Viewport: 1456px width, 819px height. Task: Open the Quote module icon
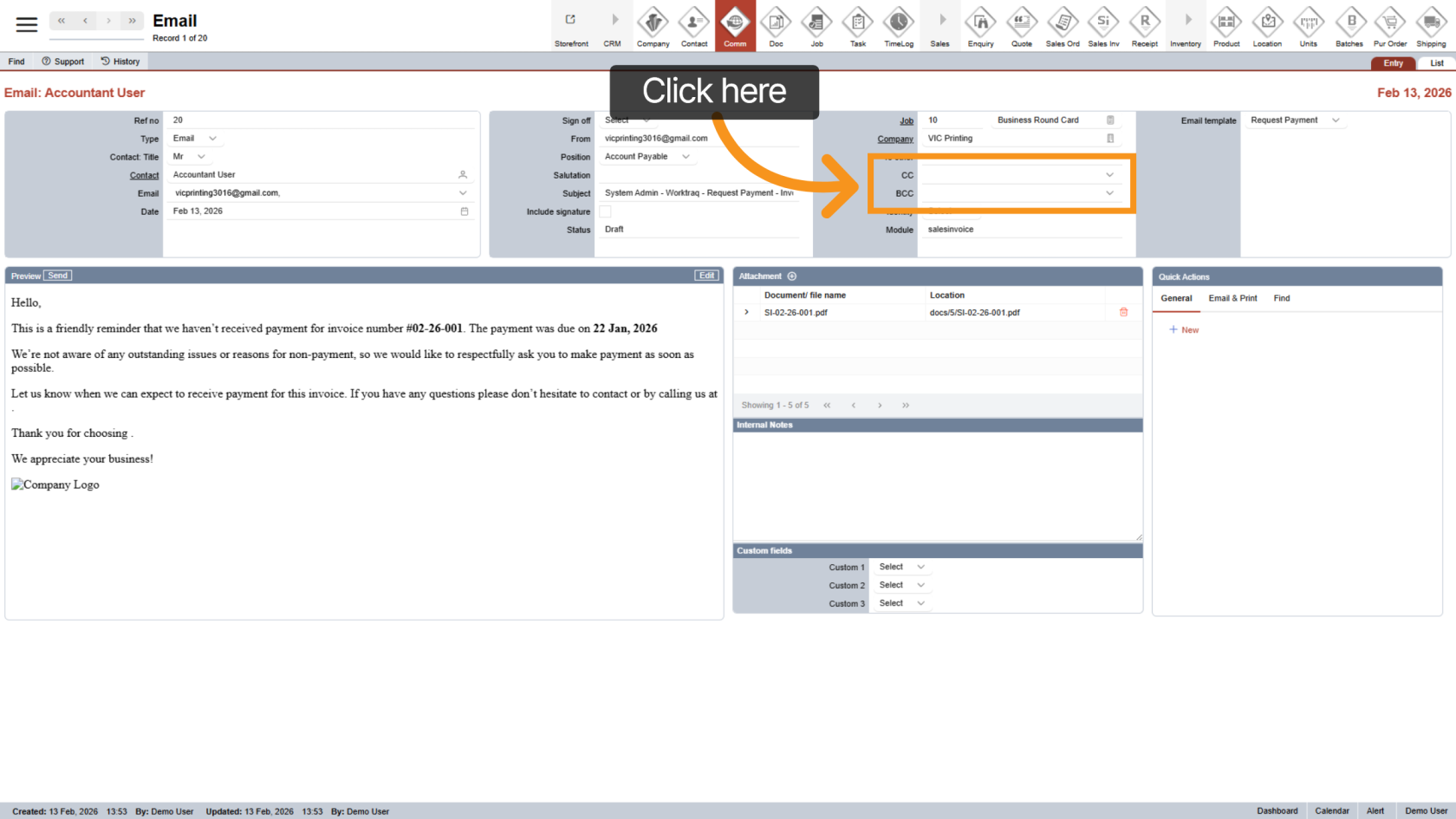[1022, 25]
